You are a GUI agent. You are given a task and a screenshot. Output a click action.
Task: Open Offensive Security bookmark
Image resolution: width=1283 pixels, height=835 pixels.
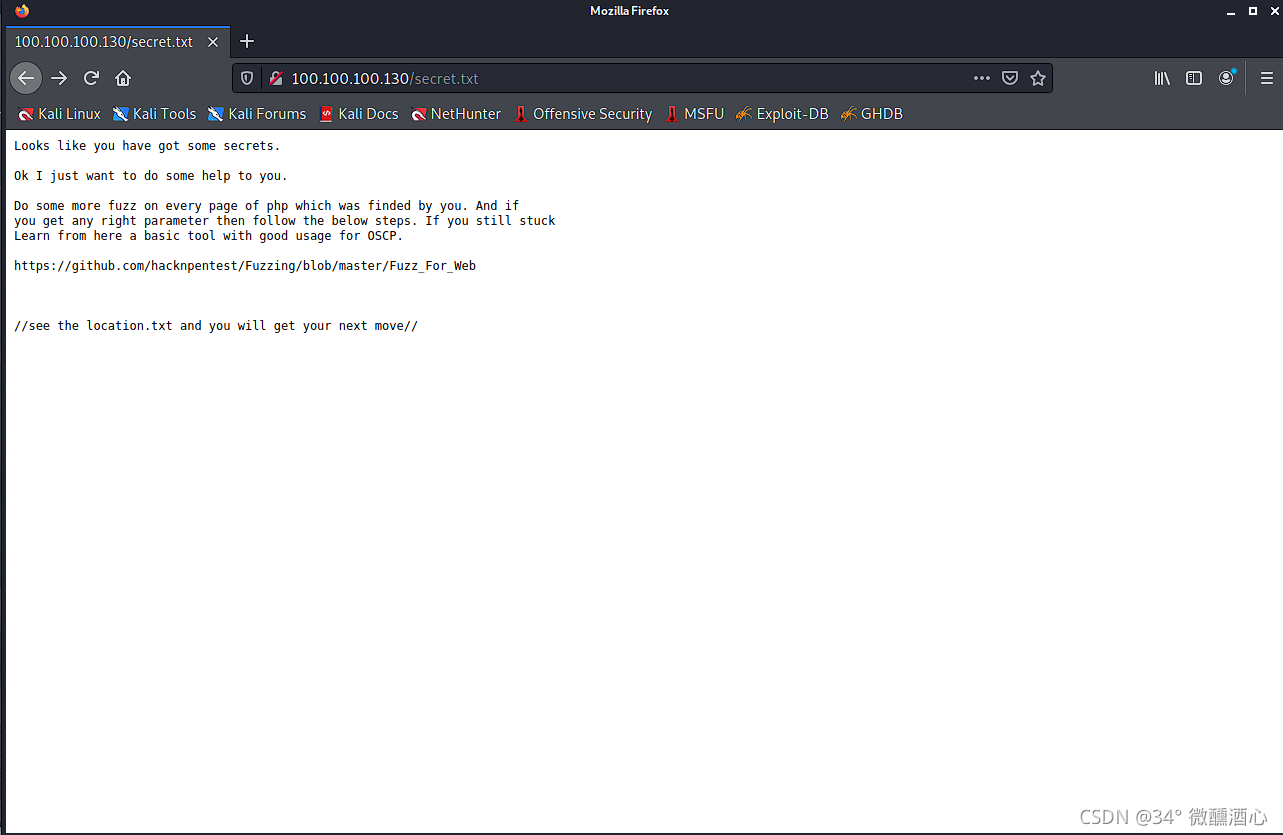pos(582,114)
